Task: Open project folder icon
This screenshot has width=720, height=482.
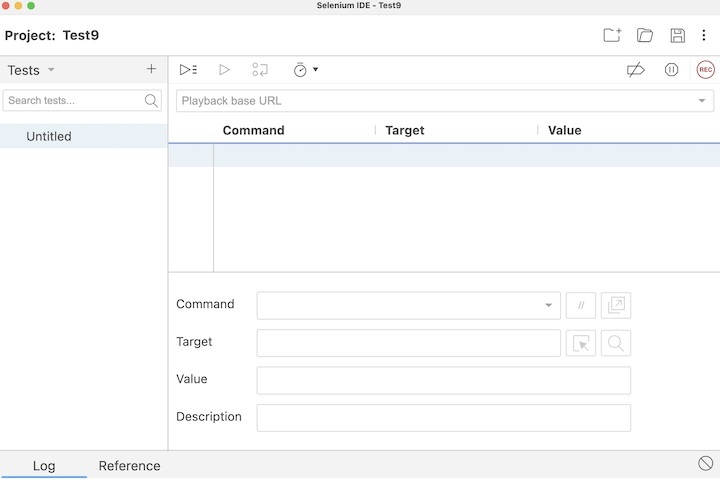Action: click(645, 36)
